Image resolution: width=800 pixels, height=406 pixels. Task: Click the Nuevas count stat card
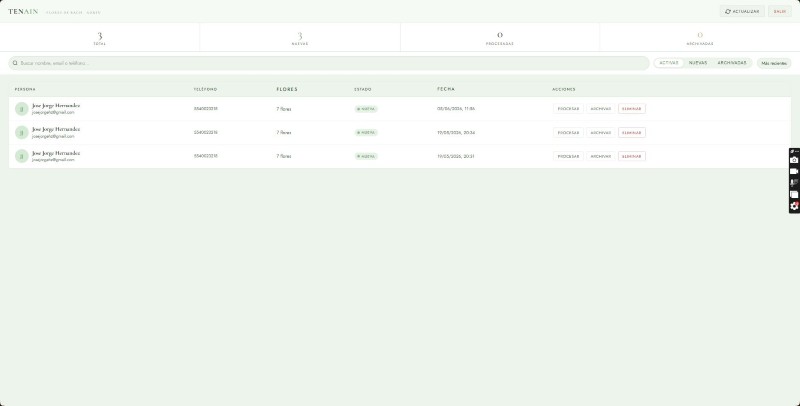[x=300, y=37]
